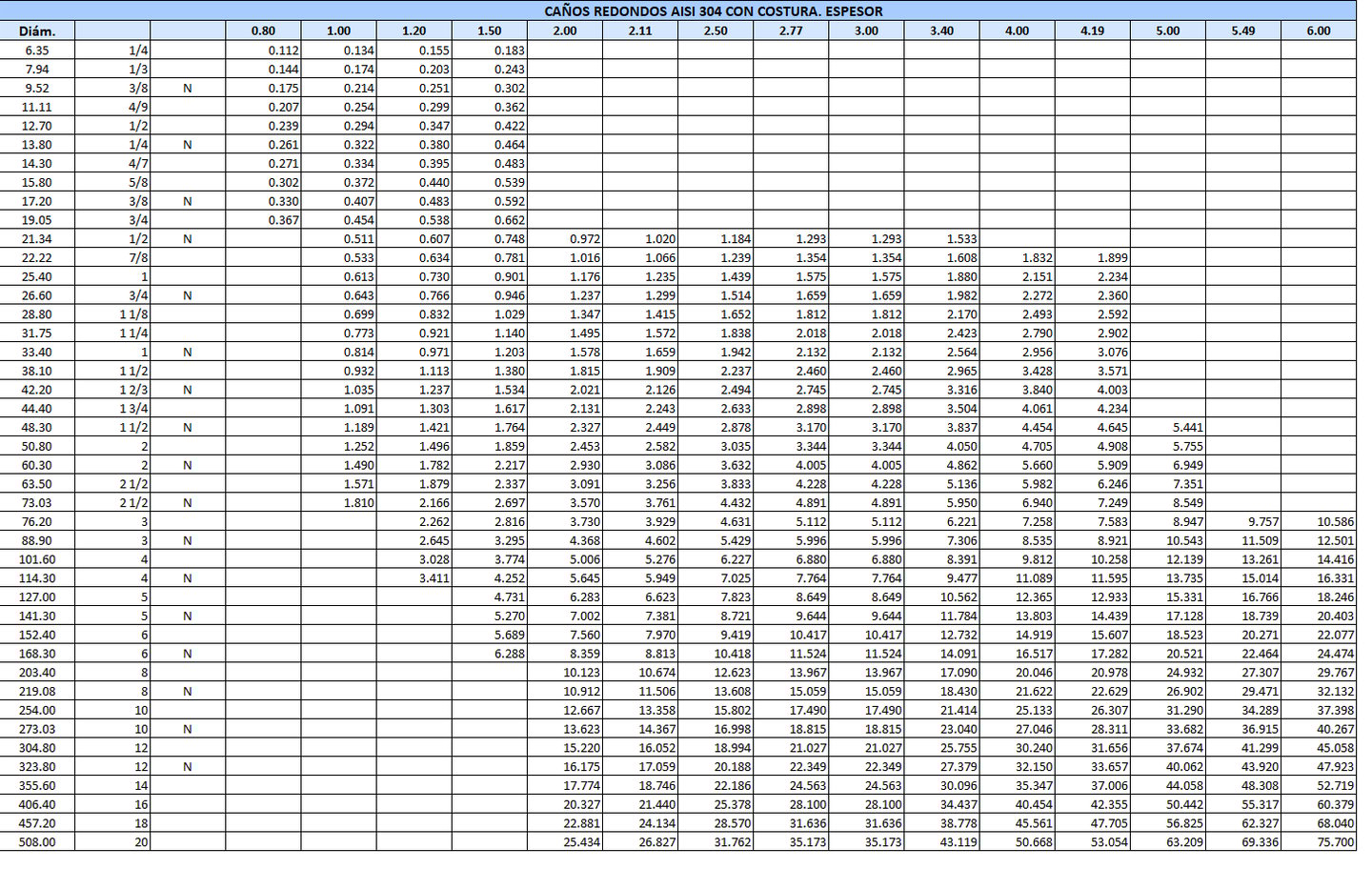Click the diameter cell 6.35
This screenshot has width=1372, height=869.
[37, 51]
